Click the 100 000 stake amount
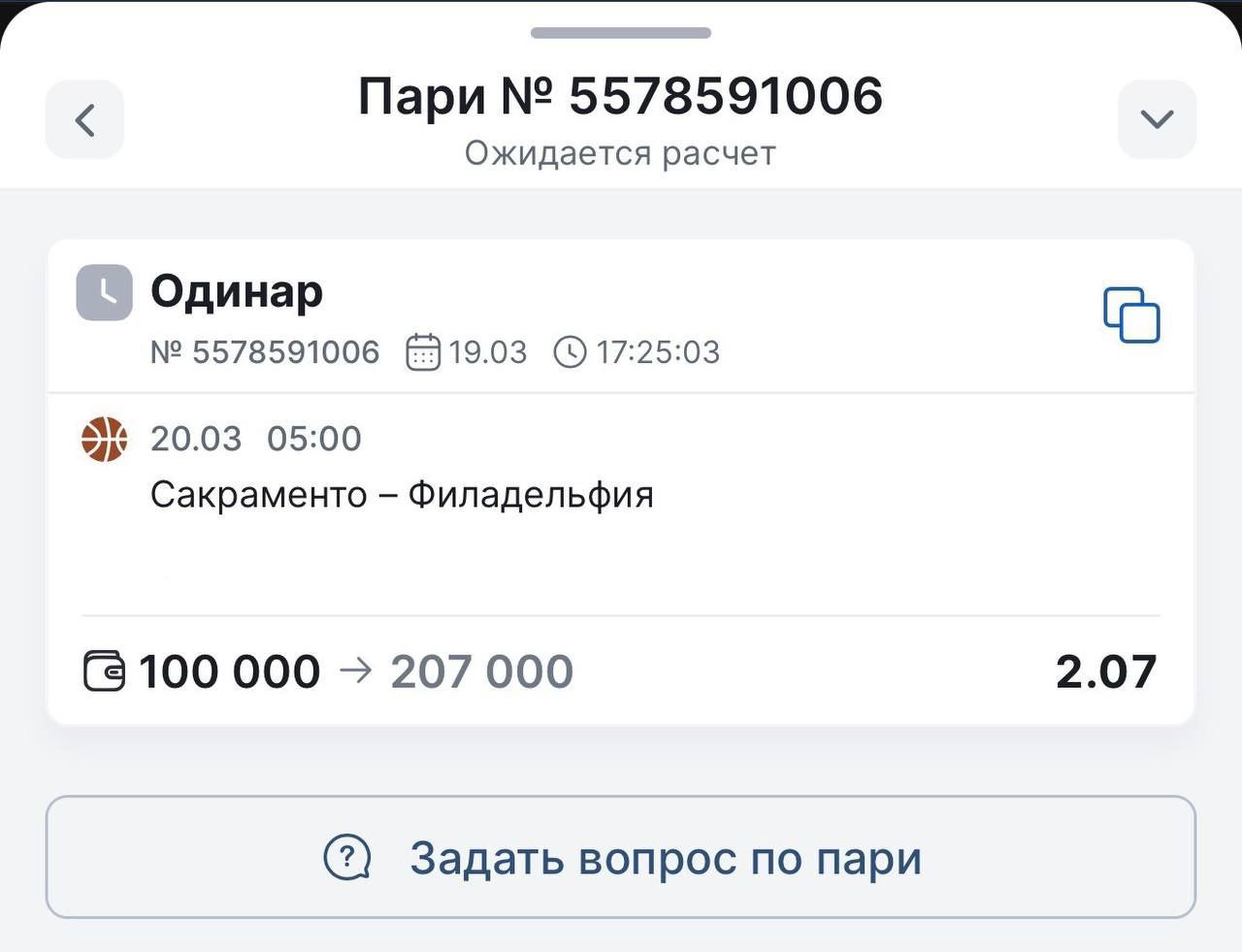1242x952 pixels. click(229, 672)
